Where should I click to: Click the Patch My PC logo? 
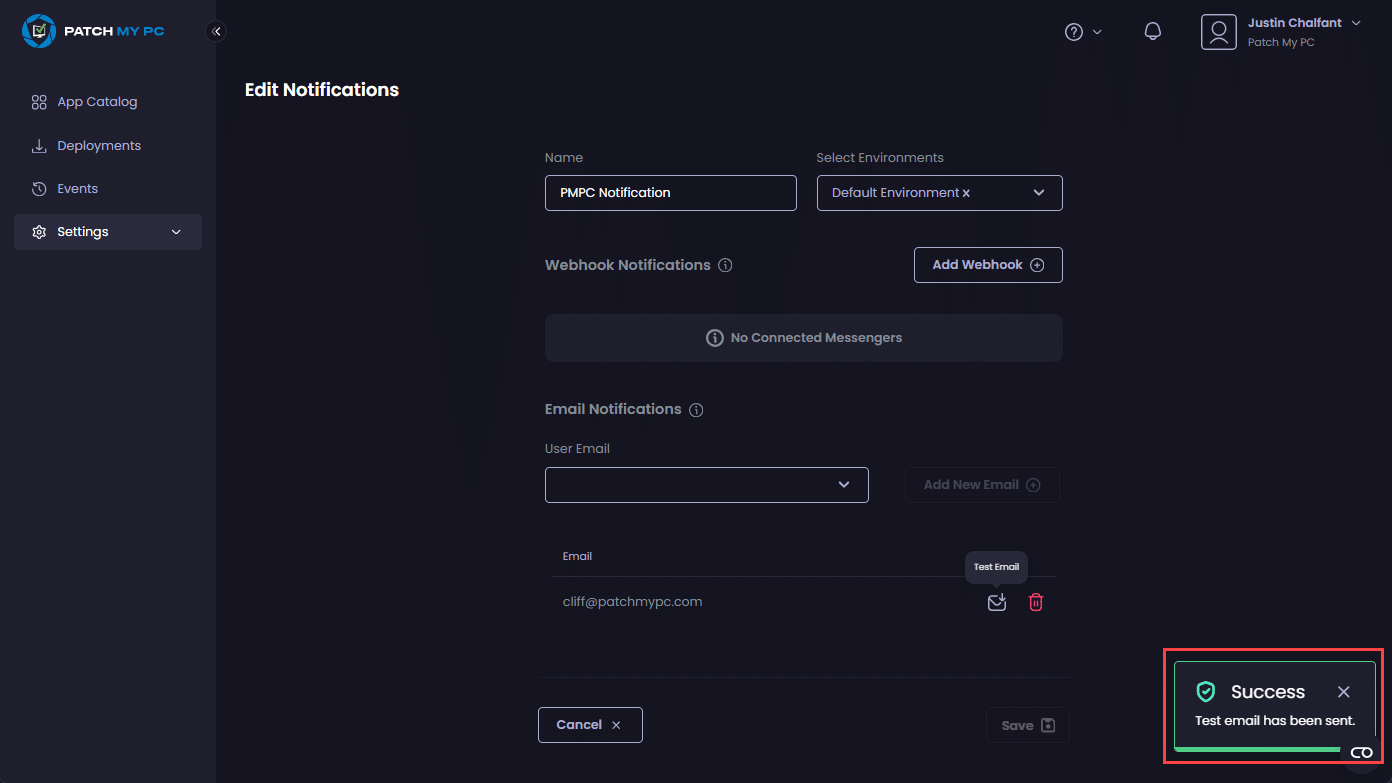coord(93,31)
